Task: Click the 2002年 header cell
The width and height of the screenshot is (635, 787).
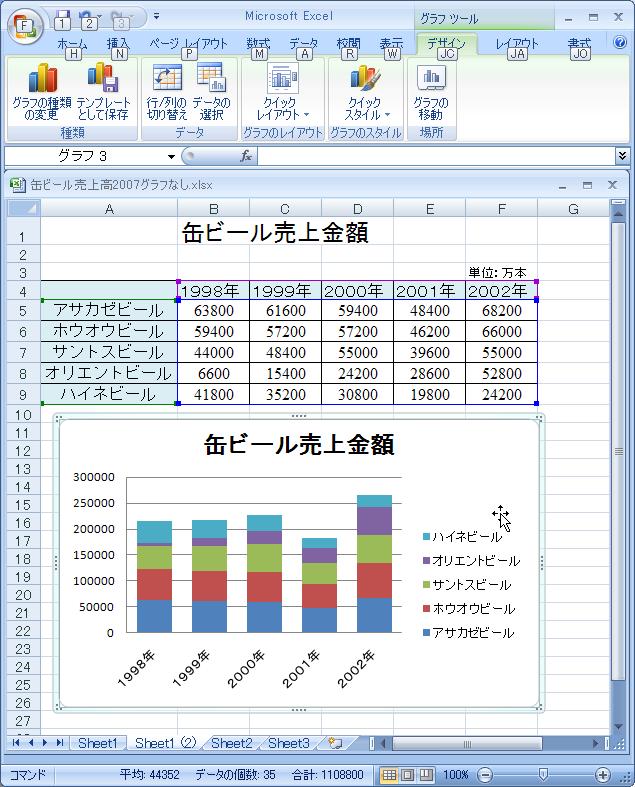Action: [x=501, y=291]
